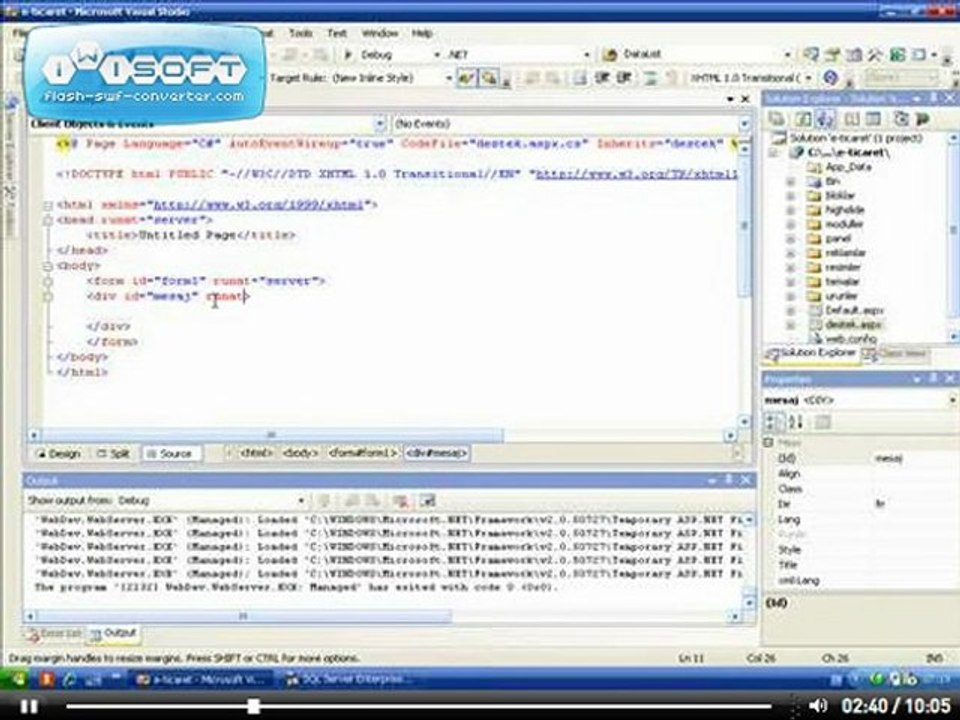The image size is (960, 720).
Task: Click the DataList find icon in toolbar
Action: pos(610,54)
